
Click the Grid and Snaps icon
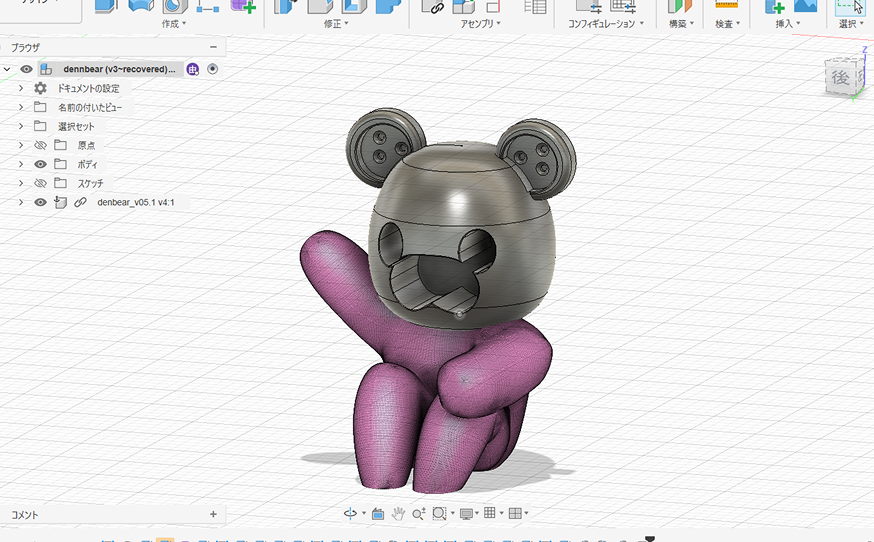pos(490,513)
